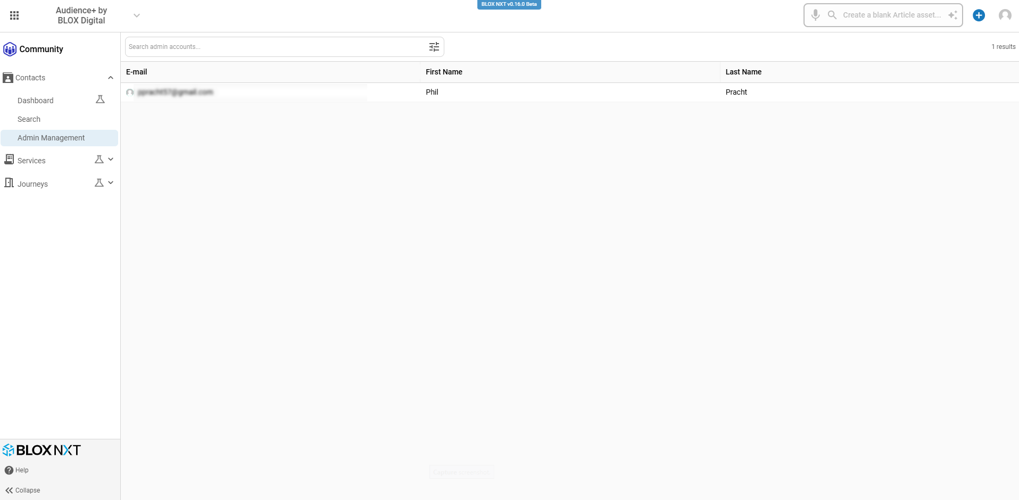Sort by the First Name column header
Image resolution: width=1019 pixels, height=500 pixels.
click(444, 72)
